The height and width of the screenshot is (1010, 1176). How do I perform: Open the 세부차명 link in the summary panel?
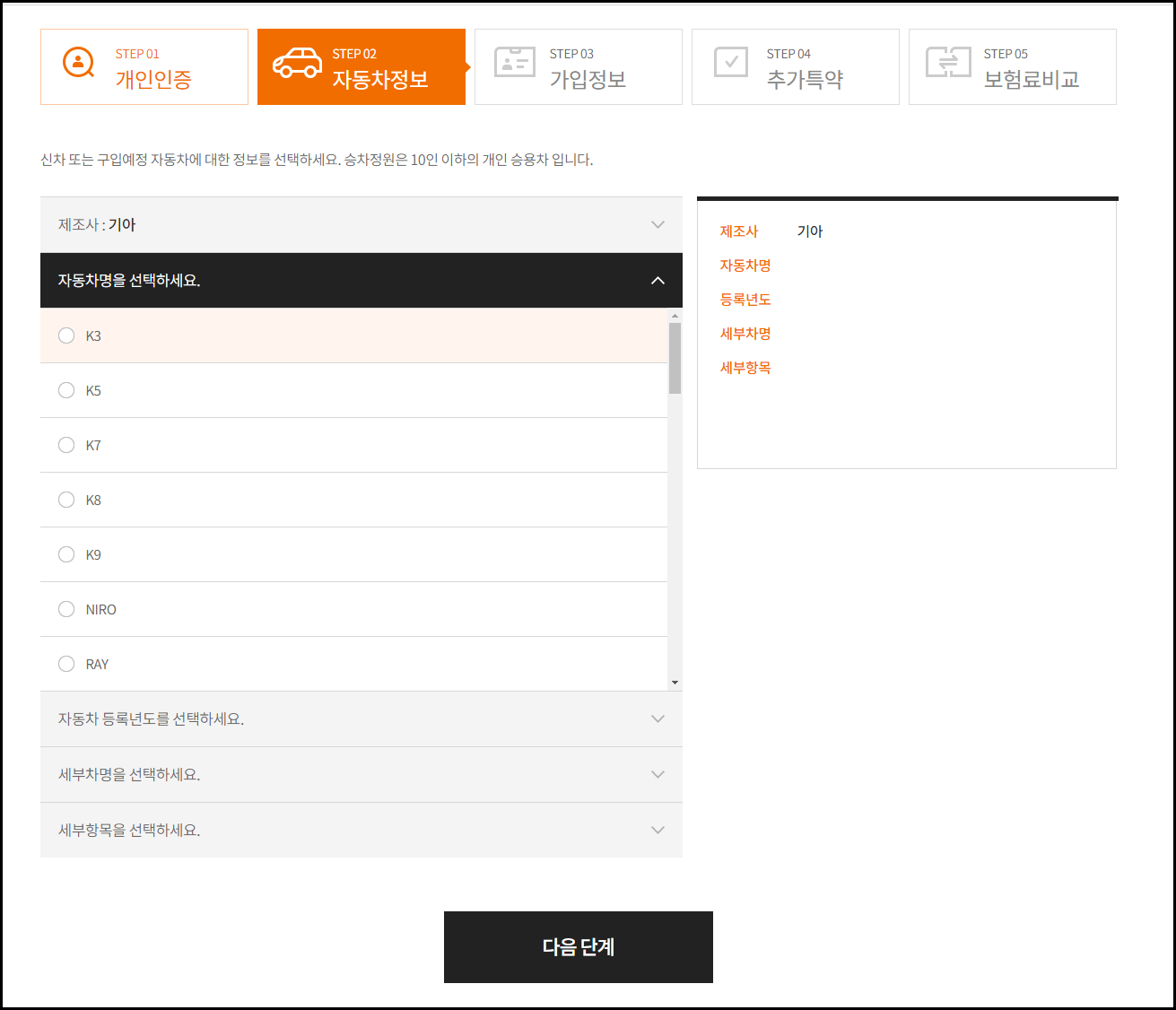coord(745,333)
